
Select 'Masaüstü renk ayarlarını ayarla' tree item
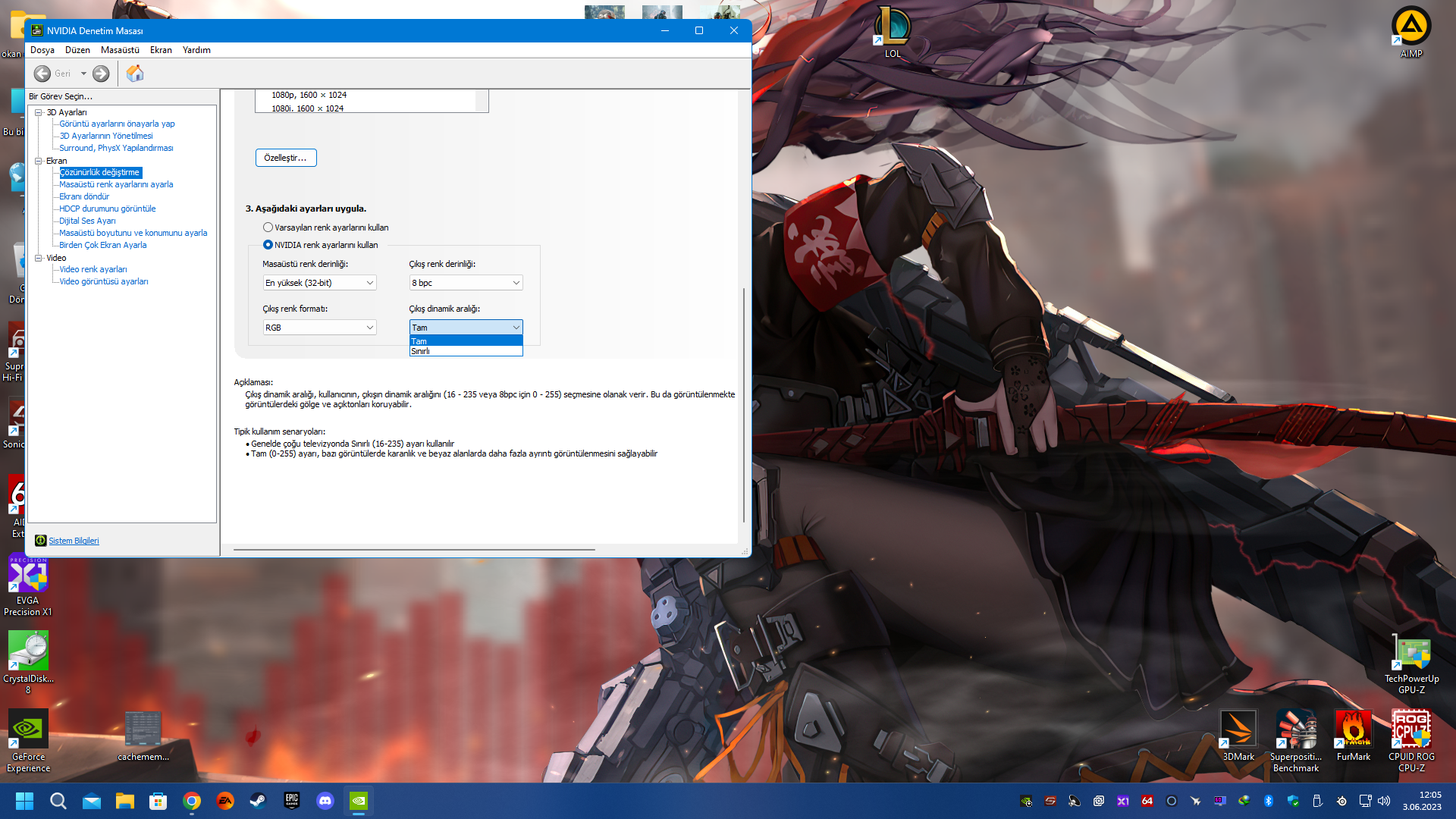click(x=116, y=184)
